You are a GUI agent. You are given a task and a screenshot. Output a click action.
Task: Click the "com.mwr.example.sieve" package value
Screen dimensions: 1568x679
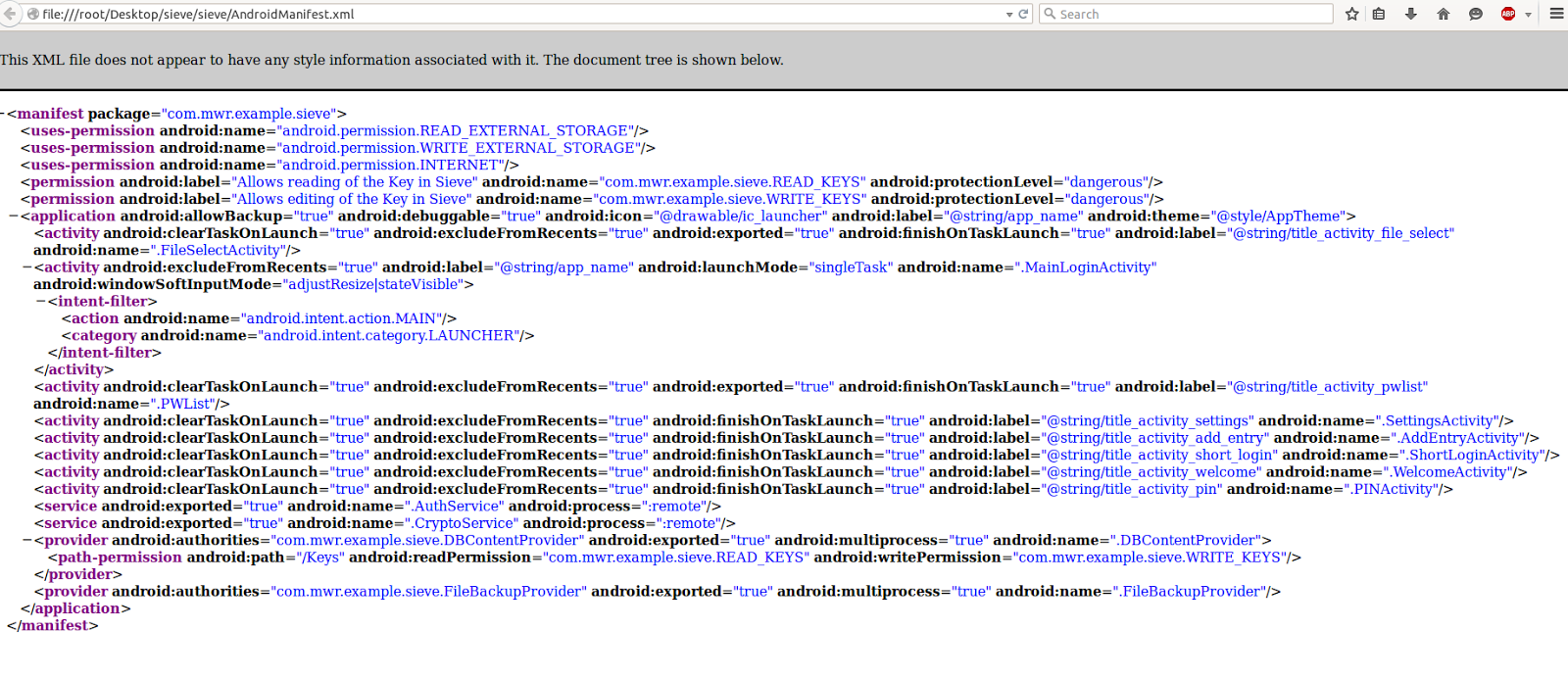(x=249, y=114)
